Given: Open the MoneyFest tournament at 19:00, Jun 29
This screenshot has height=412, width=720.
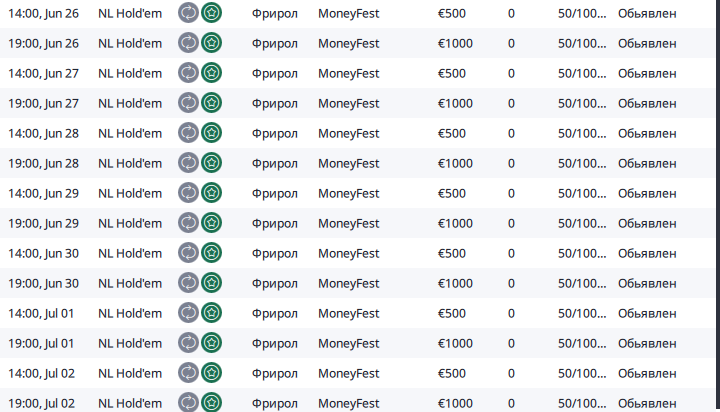Looking at the screenshot, I should (x=348, y=223).
